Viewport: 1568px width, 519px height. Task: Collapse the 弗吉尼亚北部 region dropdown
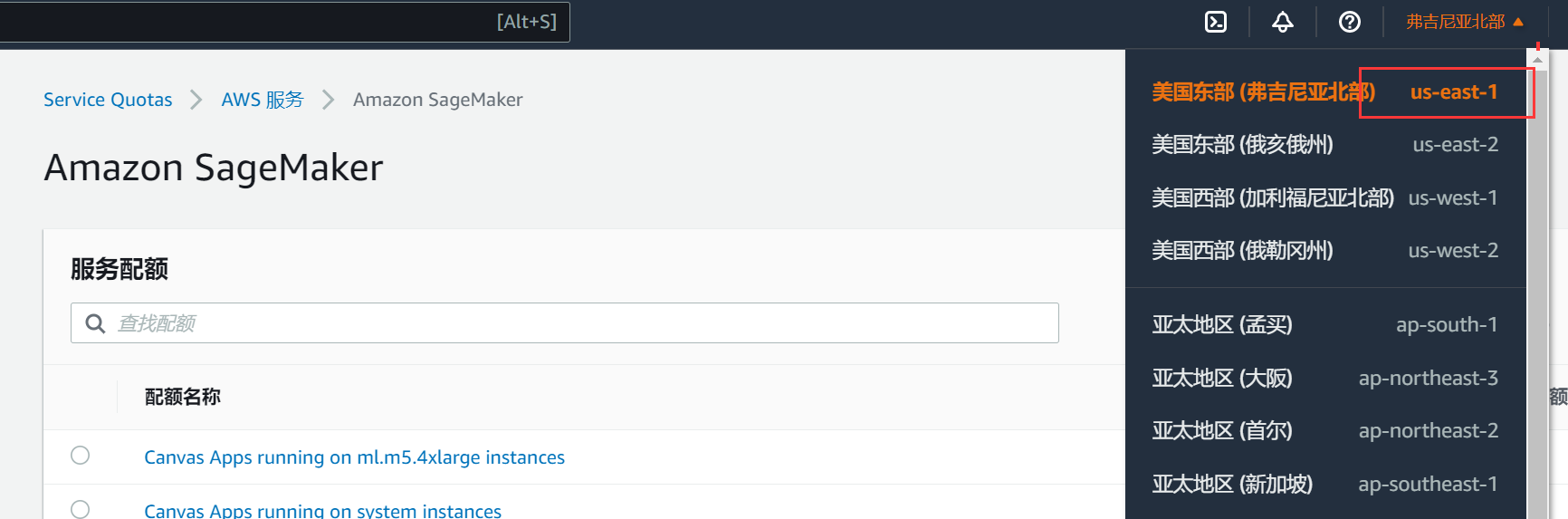click(1465, 22)
